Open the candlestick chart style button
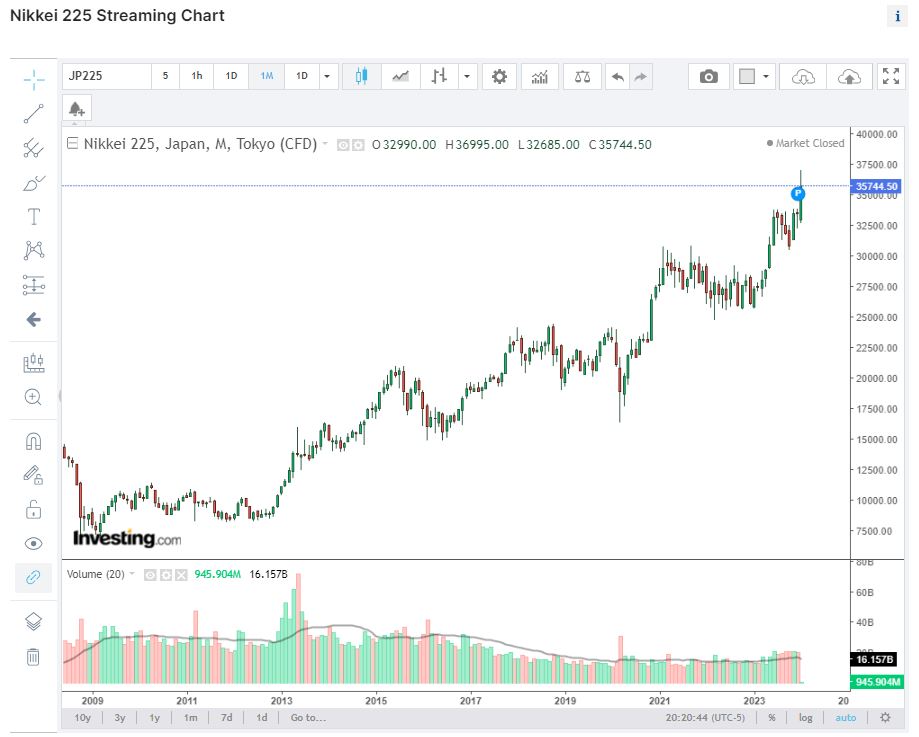919x737 pixels. pyautogui.click(x=362, y=76)
